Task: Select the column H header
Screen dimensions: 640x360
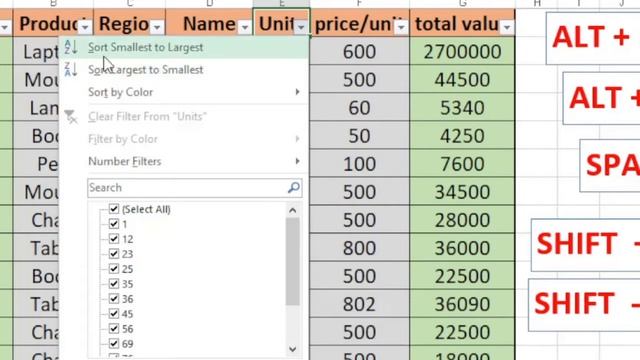Action: 538,4
